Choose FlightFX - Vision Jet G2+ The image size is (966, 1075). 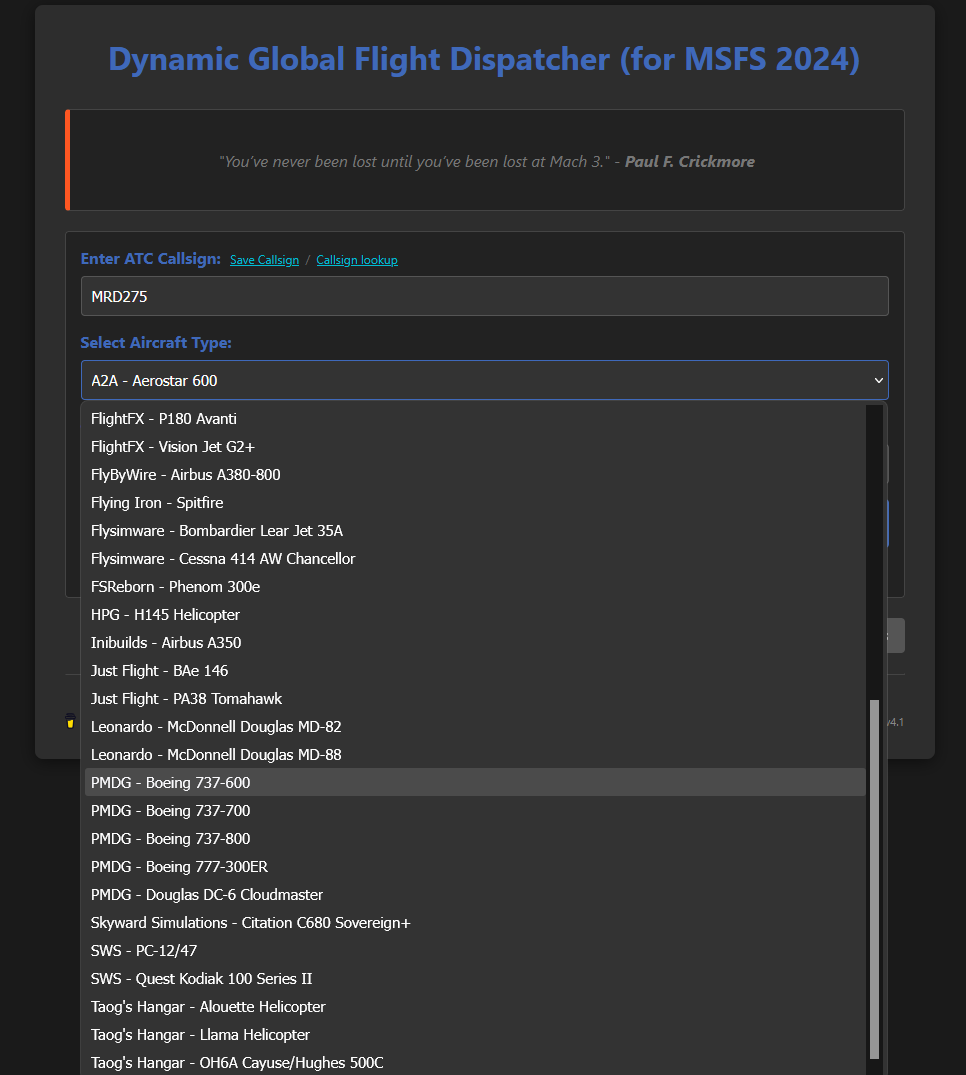click(x=475, y=446)
